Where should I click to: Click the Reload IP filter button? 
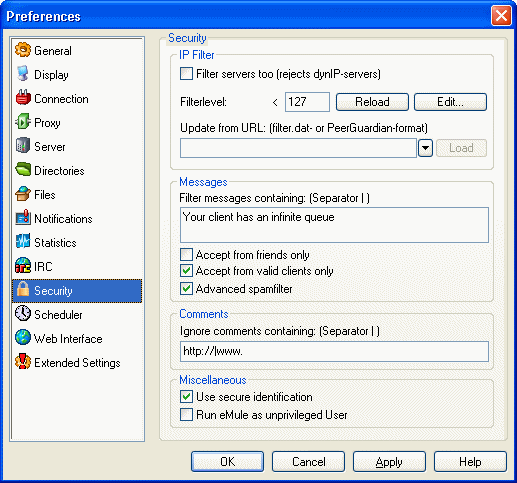[x=372, y=102]
